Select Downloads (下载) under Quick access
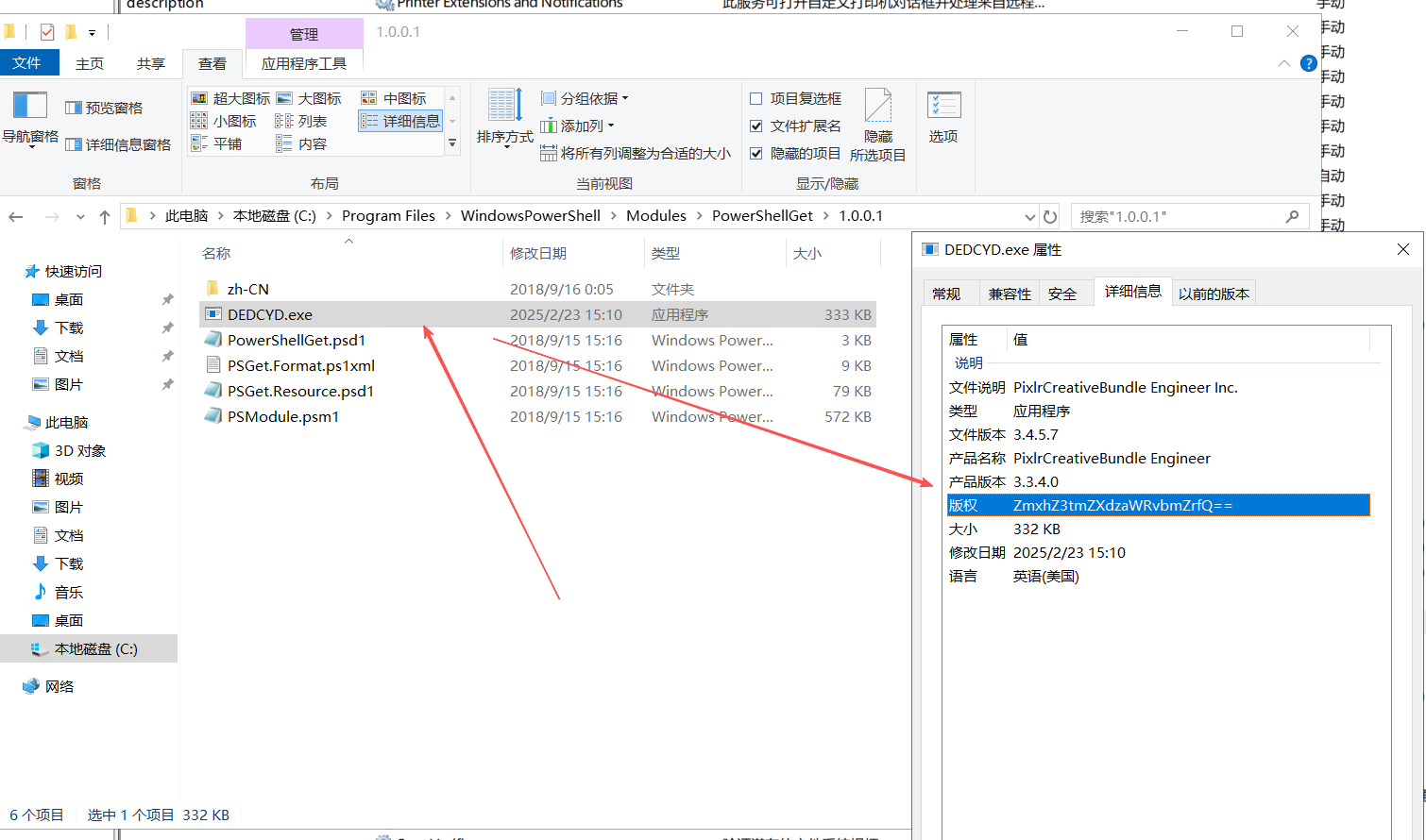1426x840 pixels. [x=69, y=328]
